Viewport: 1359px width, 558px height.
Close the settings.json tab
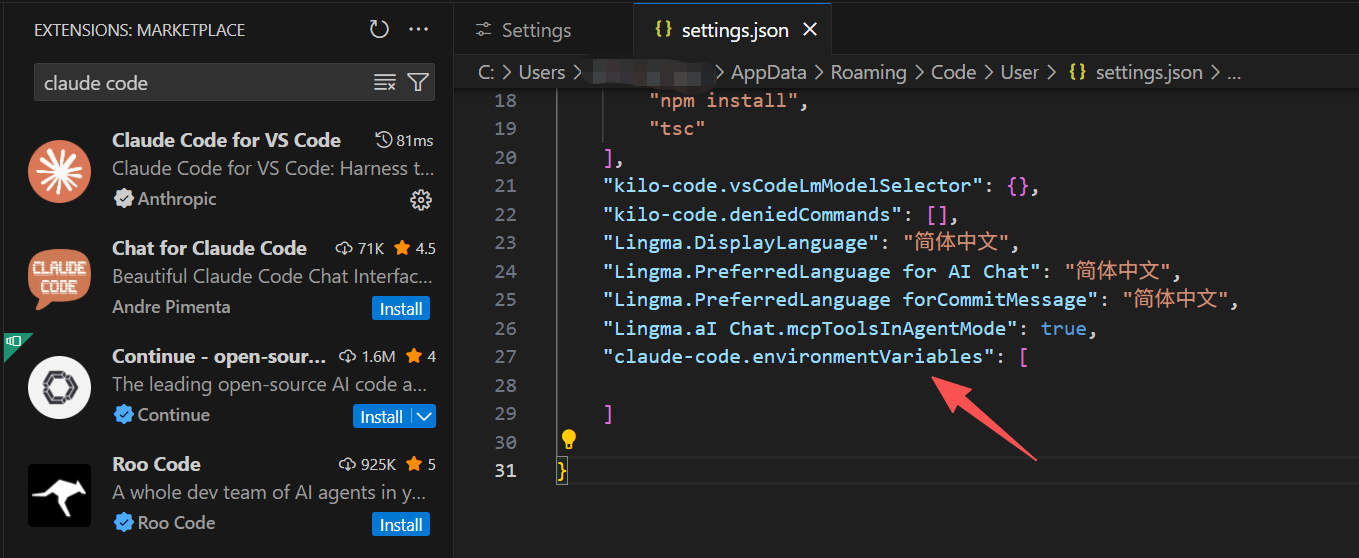coord(810,30)
